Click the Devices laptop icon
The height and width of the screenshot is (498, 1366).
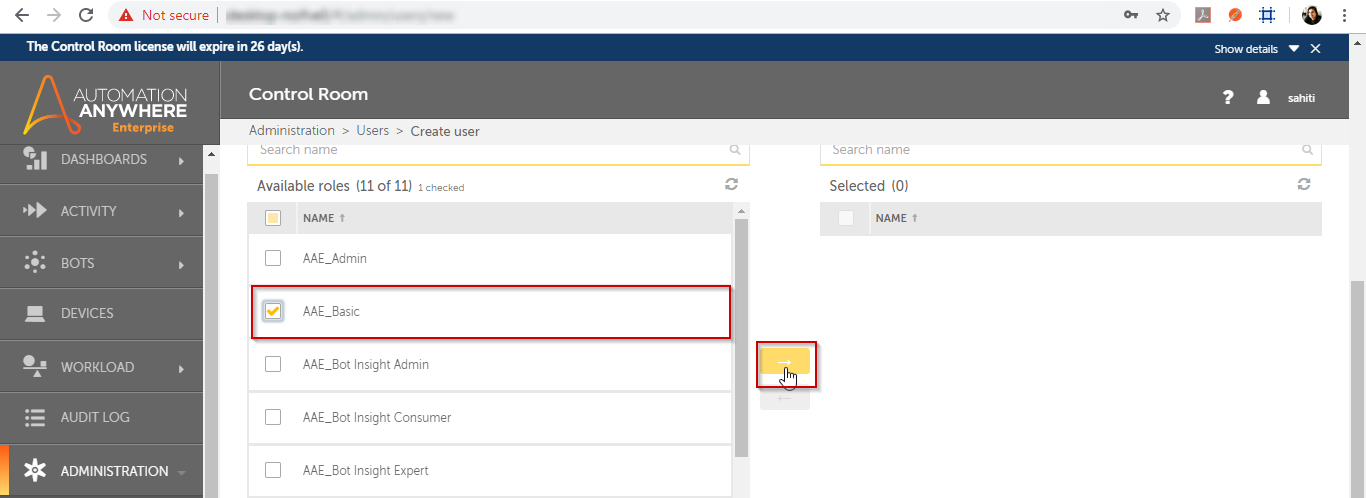click(x=35, y=314)
